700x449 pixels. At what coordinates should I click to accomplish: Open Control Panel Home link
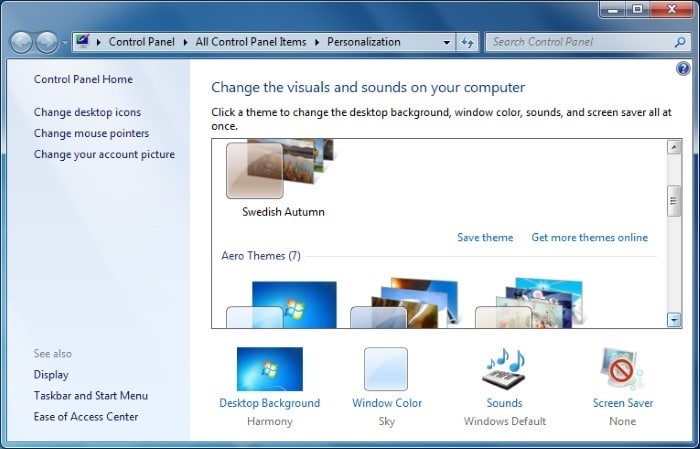83,79
